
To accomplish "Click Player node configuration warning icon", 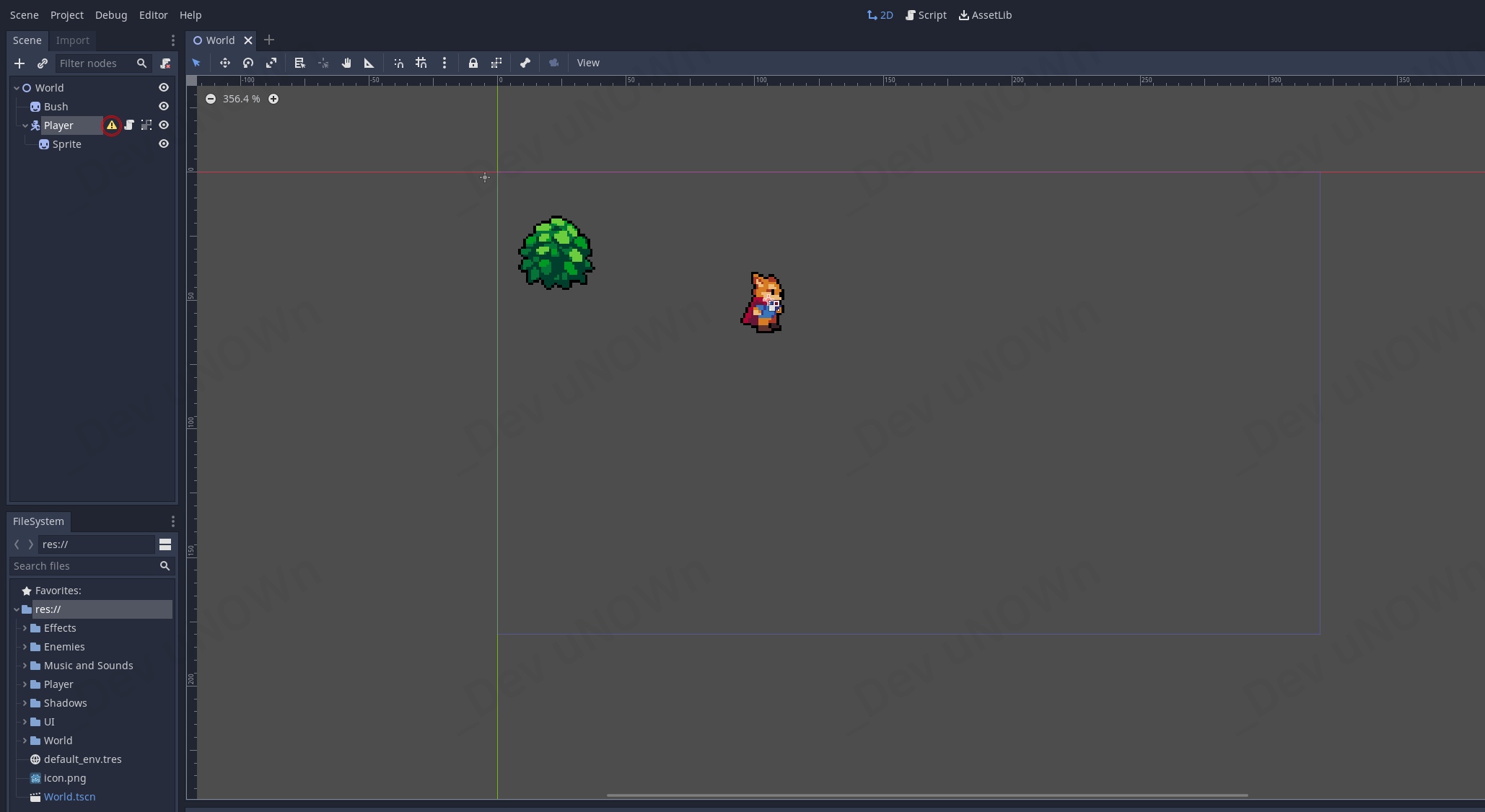I will pos(112,125).
